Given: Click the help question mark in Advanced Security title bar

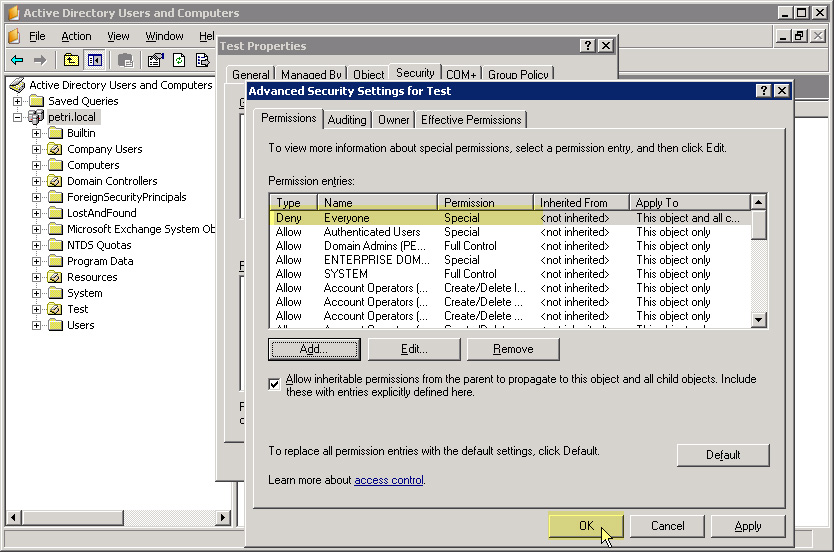Looking at the screenshot, I should [x=764, y=90].
